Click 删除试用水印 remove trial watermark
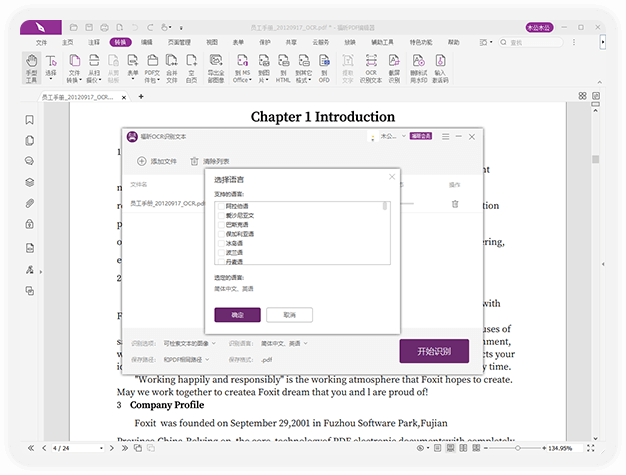Viewport: 626px width, 475px height. [x=418, y=68]
